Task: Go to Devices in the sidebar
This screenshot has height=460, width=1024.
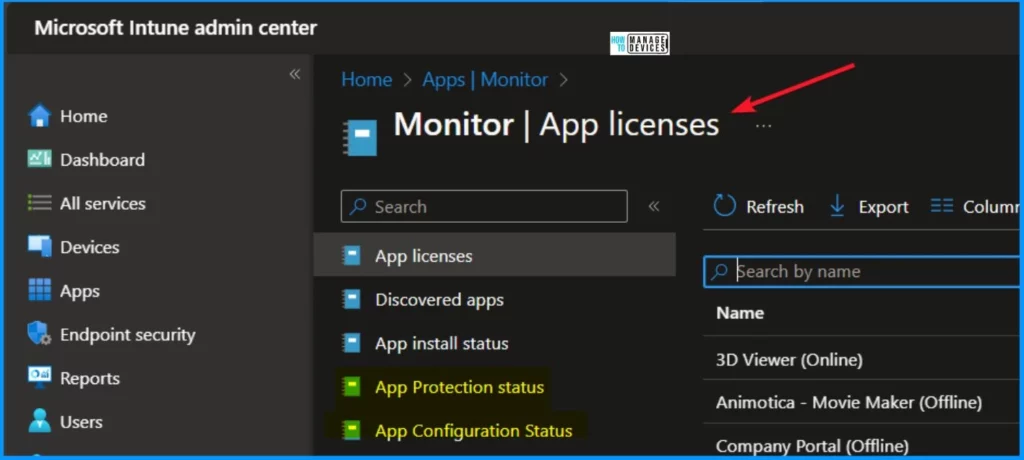Action: point(89,248)
